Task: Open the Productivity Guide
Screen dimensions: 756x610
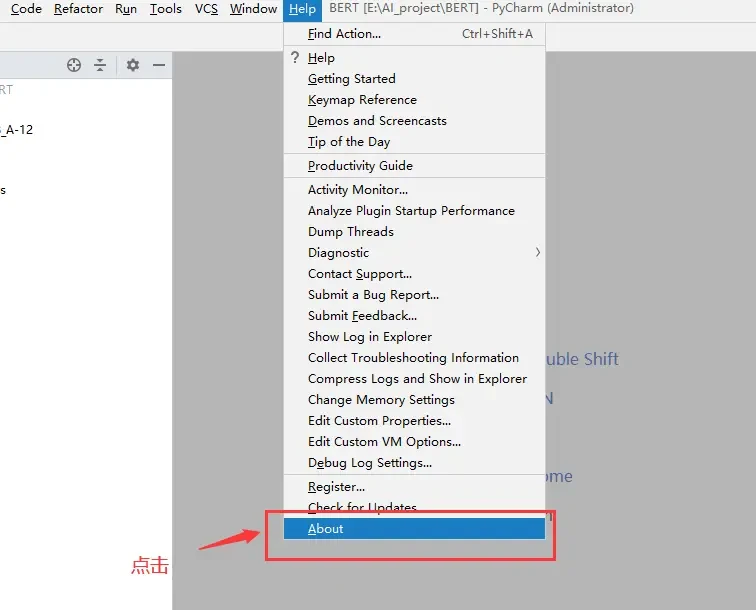Action: [360, 166]
